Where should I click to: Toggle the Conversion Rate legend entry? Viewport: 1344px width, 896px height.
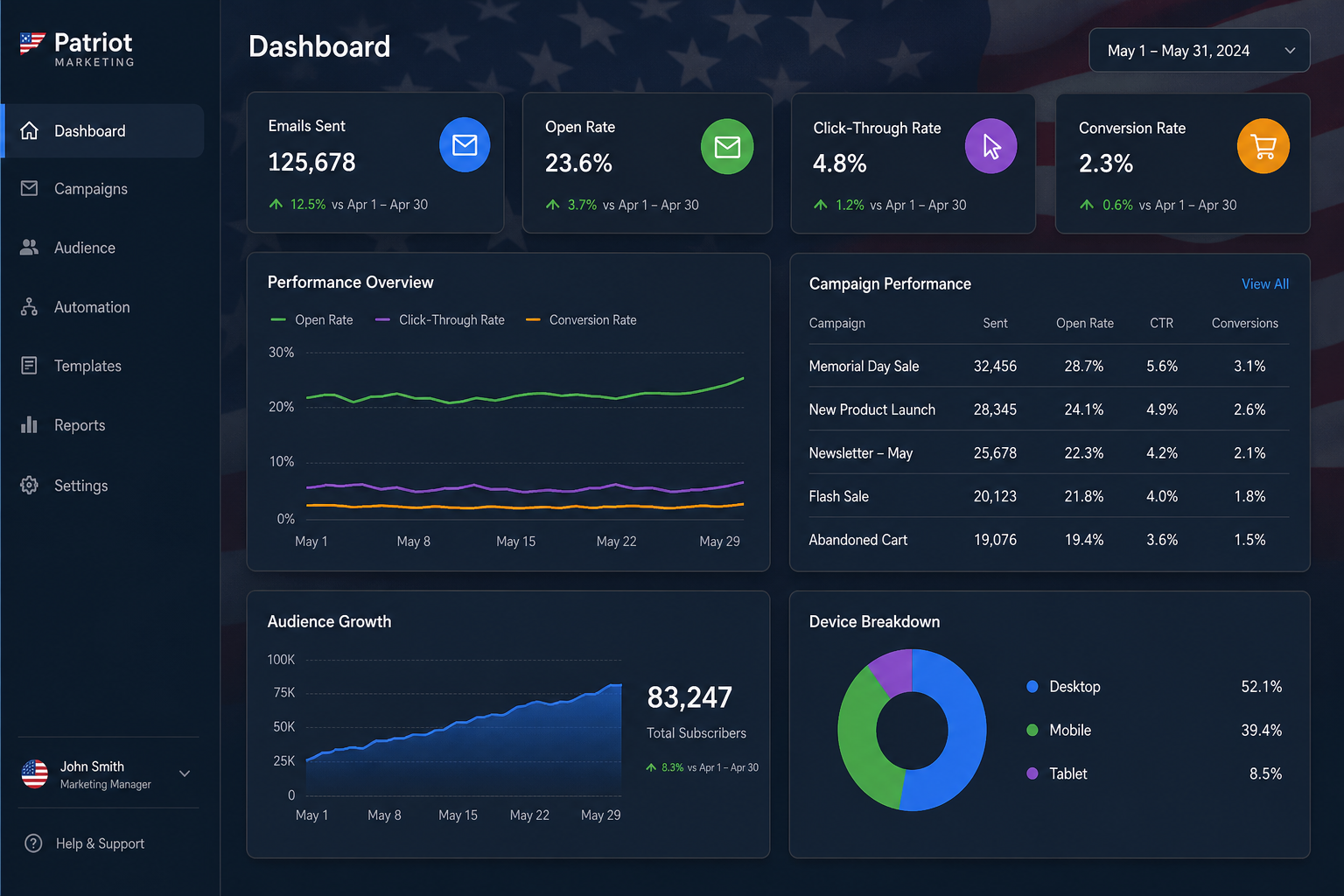pos(581,319)
